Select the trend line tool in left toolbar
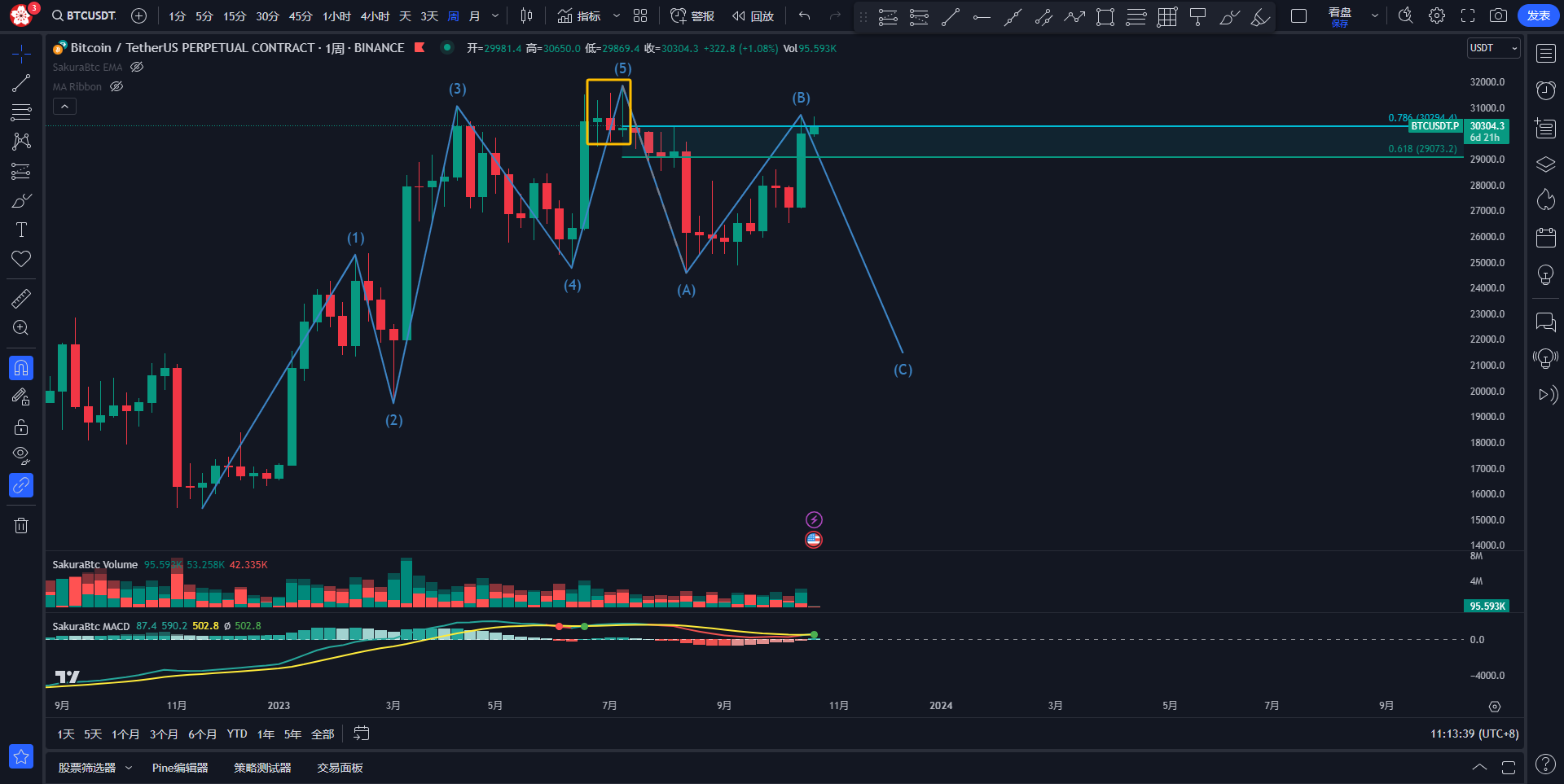The width and height of the screenshot is (1564, 784). pos(21,83)
